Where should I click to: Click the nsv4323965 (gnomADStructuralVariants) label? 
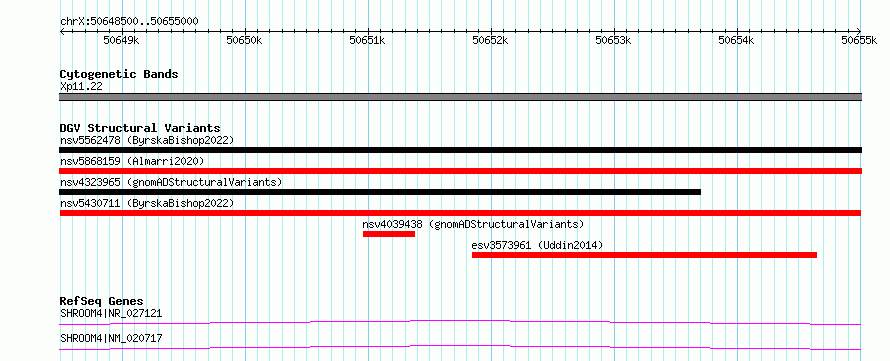[x=171, y=182]
